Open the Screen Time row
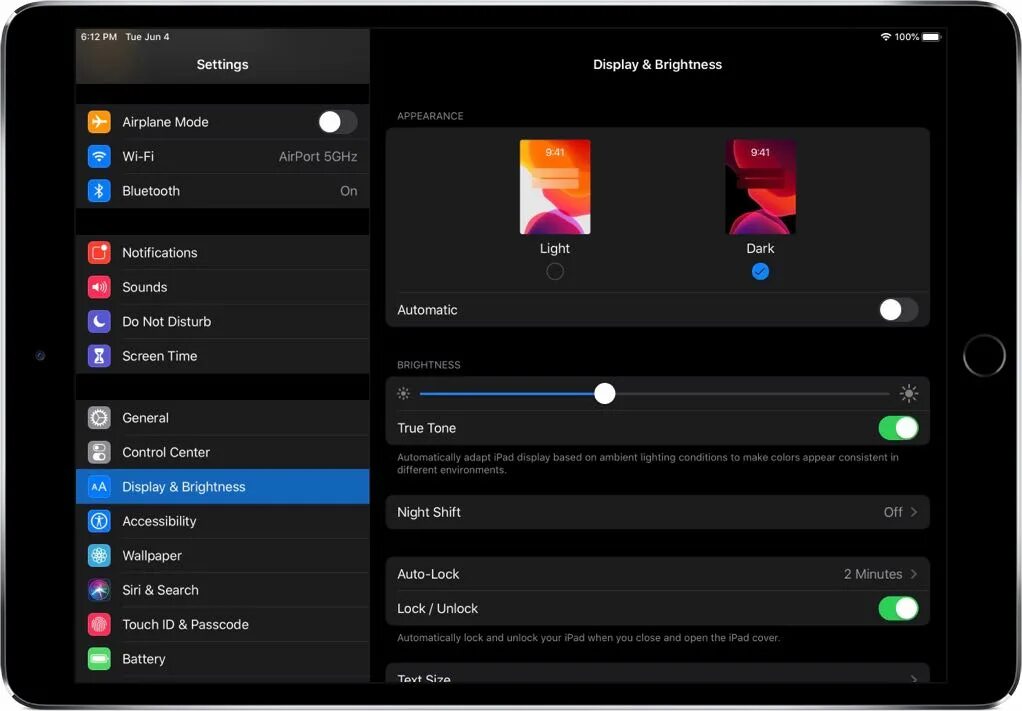Screen dimensions: 1022x711 [x=222, y=356]
